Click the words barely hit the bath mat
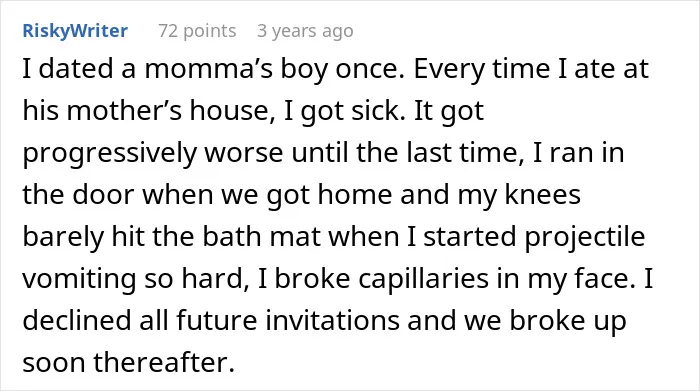The height and width of the screenshot is (391, 700). 171,236
